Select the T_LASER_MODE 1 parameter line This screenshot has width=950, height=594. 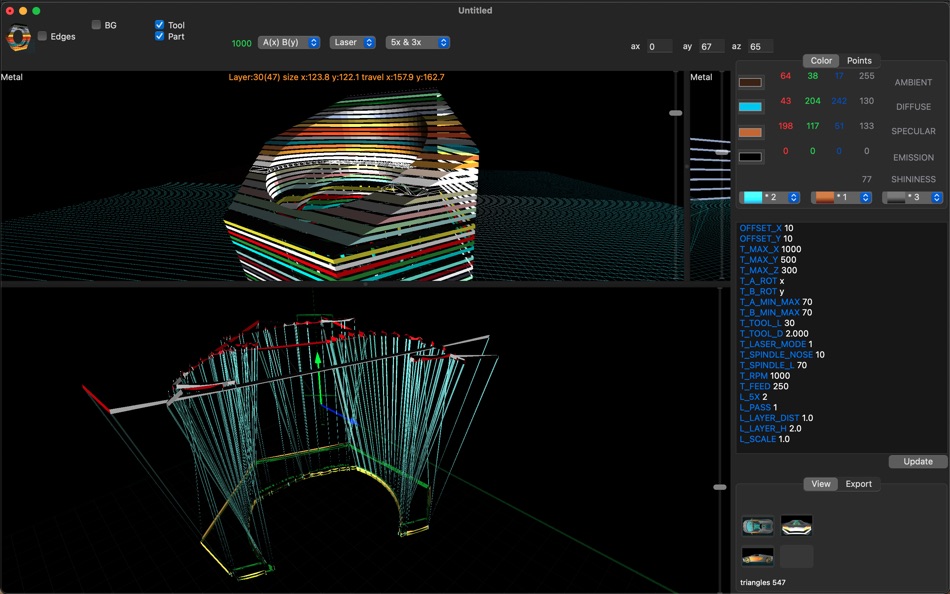click(x=776, y=344)
